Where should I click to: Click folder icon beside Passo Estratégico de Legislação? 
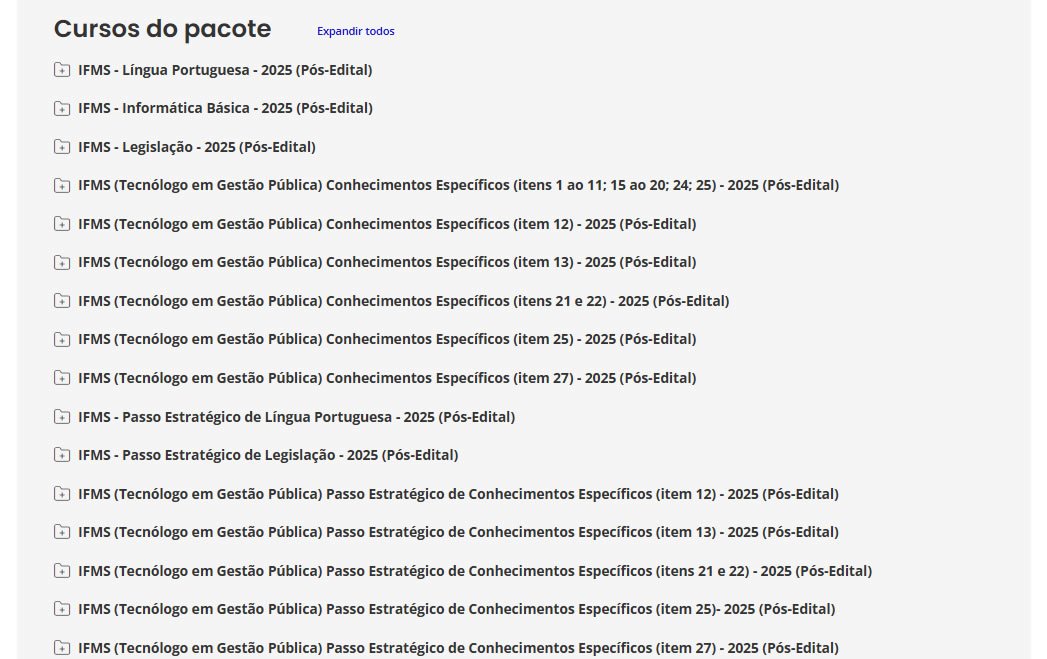click(62, 455)
